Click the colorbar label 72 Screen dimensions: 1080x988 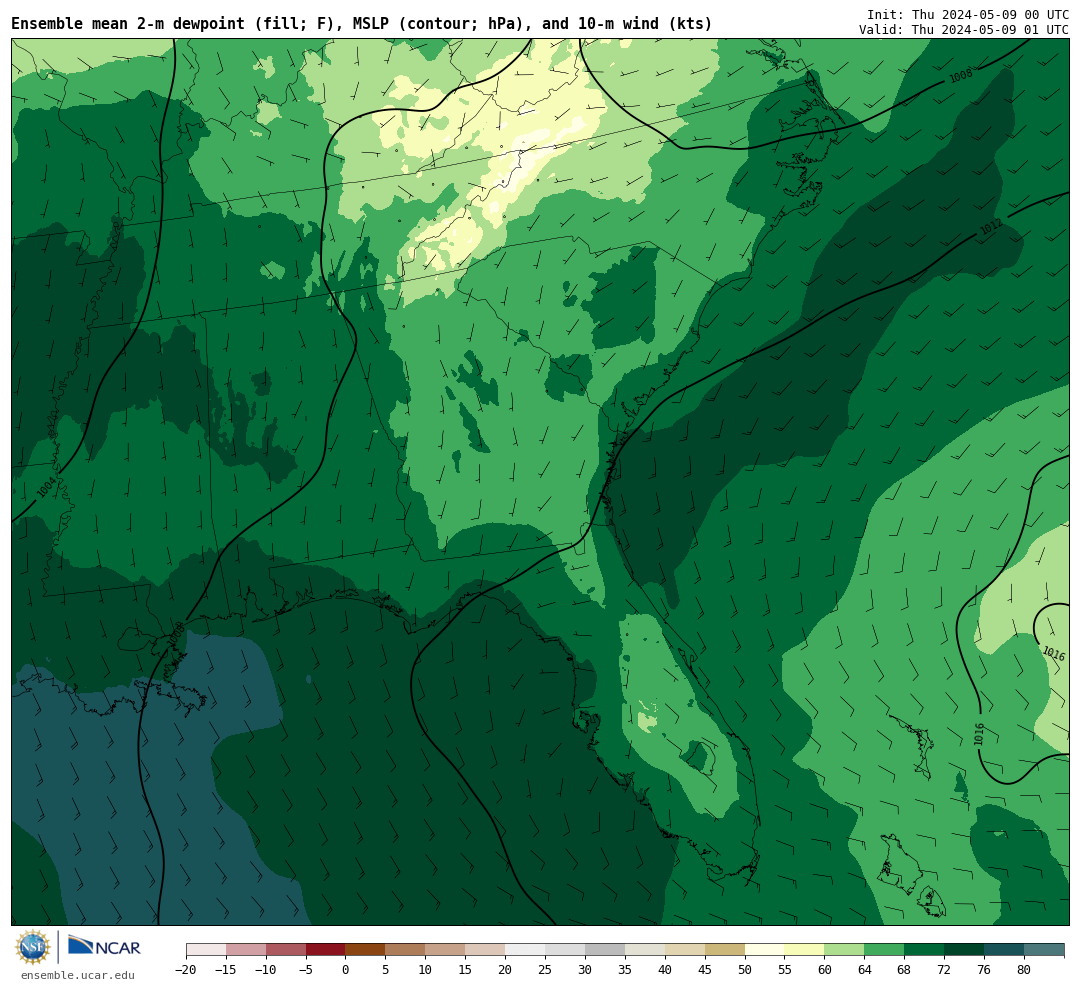944,970
